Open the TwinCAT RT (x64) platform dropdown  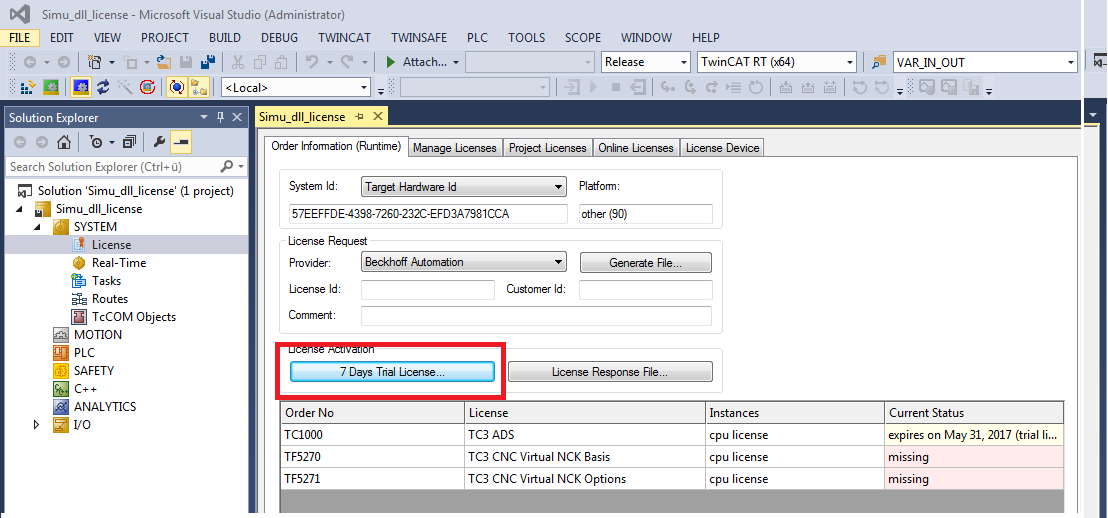click(850, 62)
